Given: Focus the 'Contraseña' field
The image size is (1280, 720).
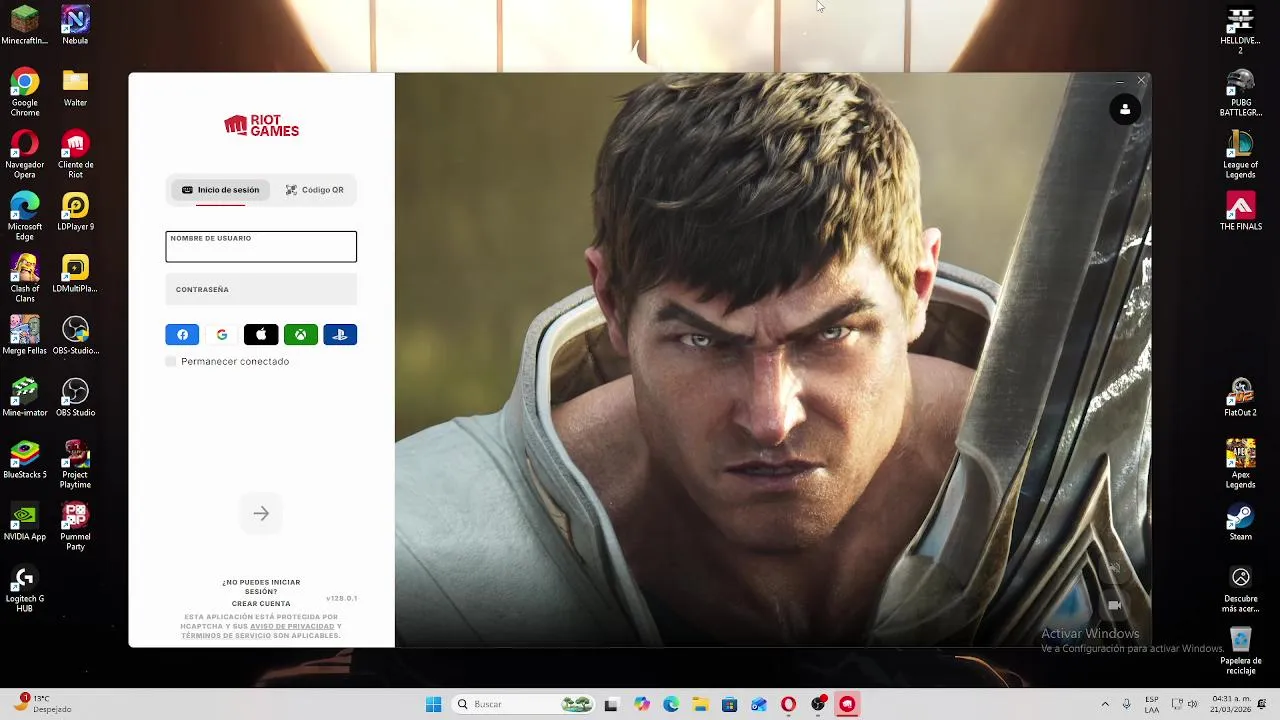Looking at the screenshot, I should [261, 290].
